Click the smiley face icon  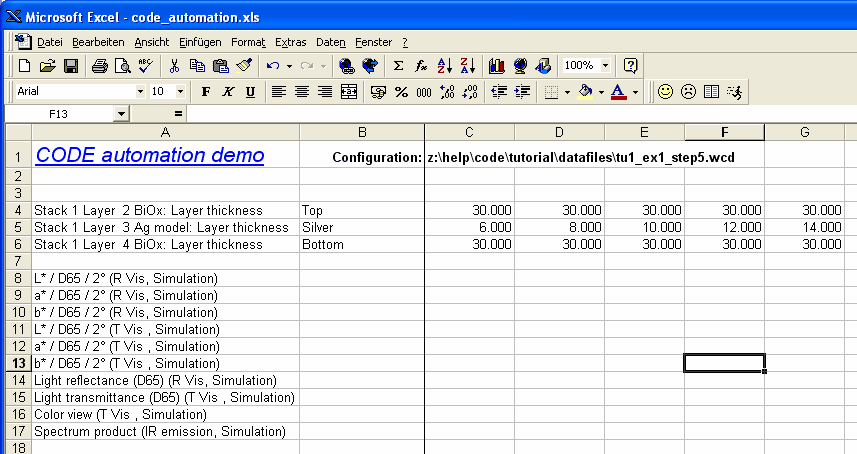click(665, 91)
